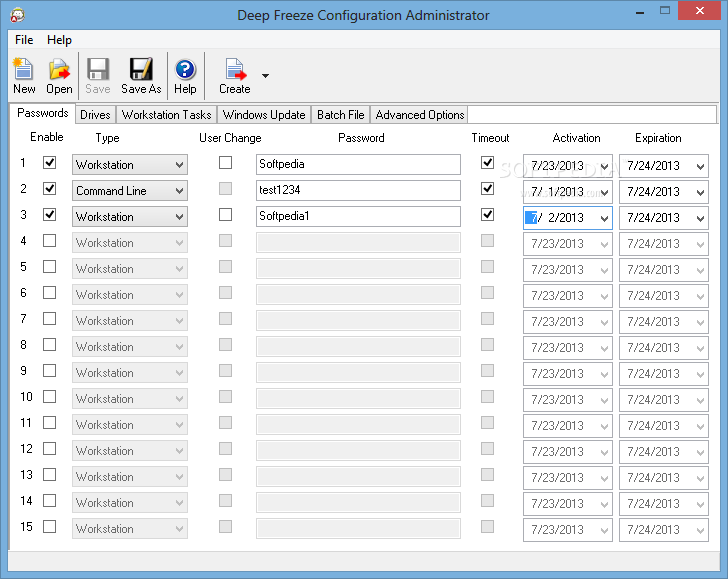The width and height of the screenshot is (728, 579).
Task: Switch to the Passwords tab
Action: click(x=43, y=113)
